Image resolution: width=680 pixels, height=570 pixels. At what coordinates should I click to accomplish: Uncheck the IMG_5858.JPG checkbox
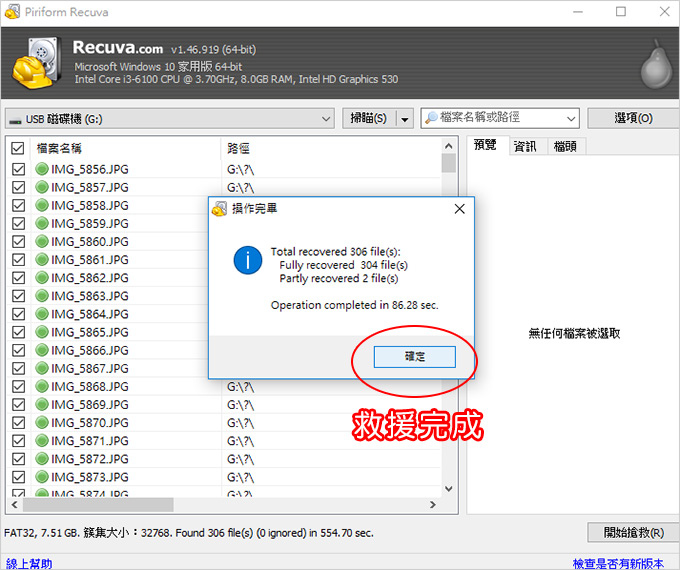tap(18, 205)
